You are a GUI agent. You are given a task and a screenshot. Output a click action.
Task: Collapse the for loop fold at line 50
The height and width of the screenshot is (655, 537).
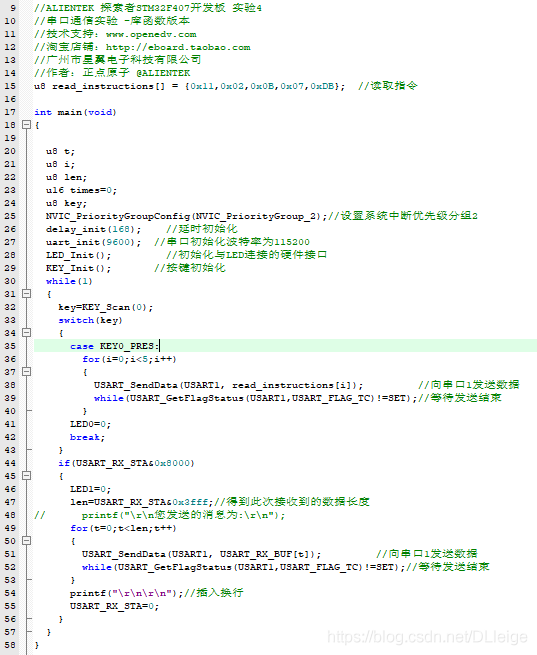[x=26, y=541]
